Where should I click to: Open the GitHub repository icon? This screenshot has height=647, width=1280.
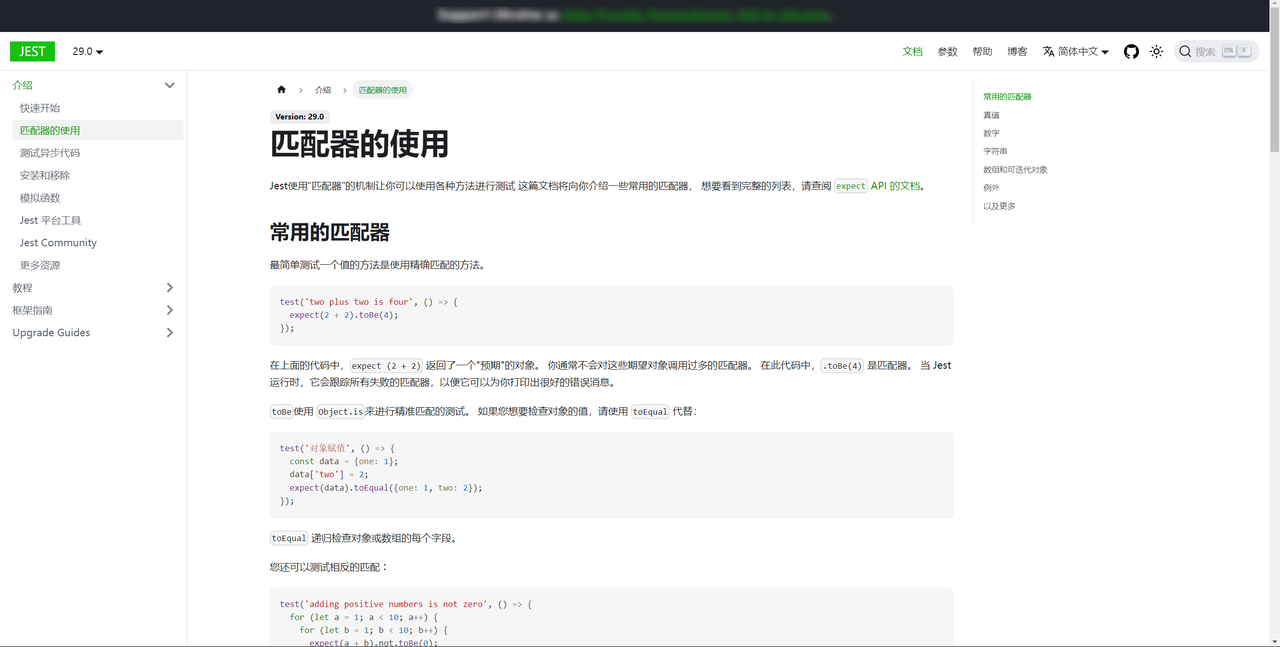click(x=1131, y=51)
